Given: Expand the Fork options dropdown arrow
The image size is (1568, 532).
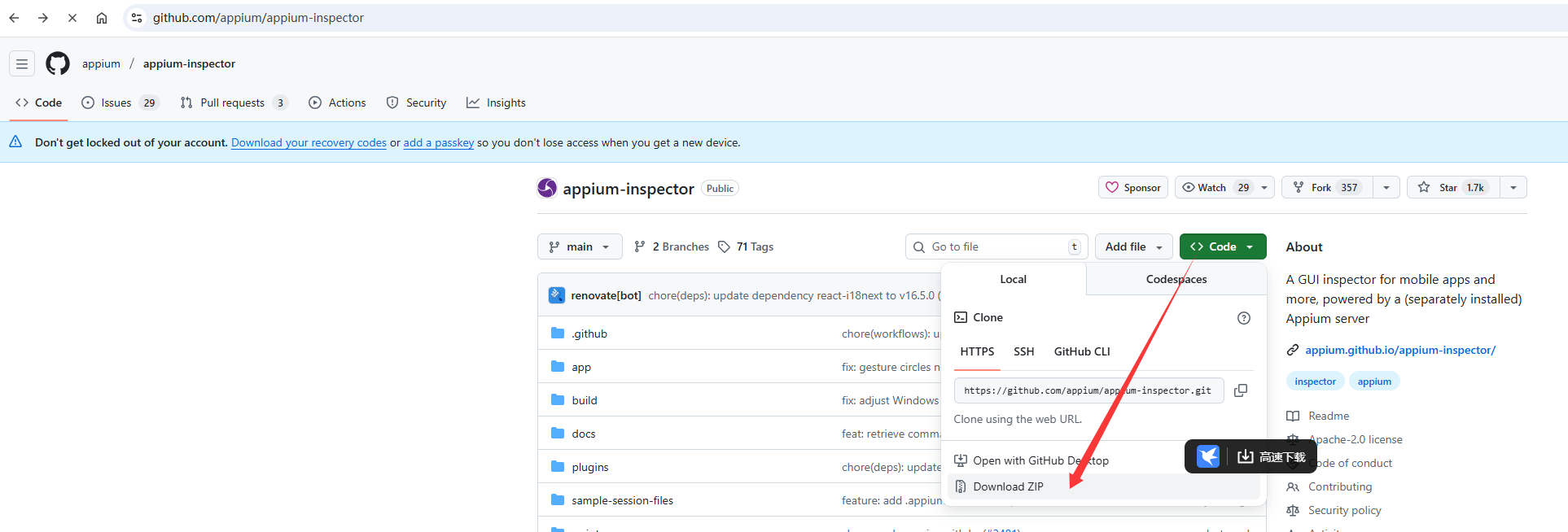Looking at the screenshot, I should [x=1386, y=187].
